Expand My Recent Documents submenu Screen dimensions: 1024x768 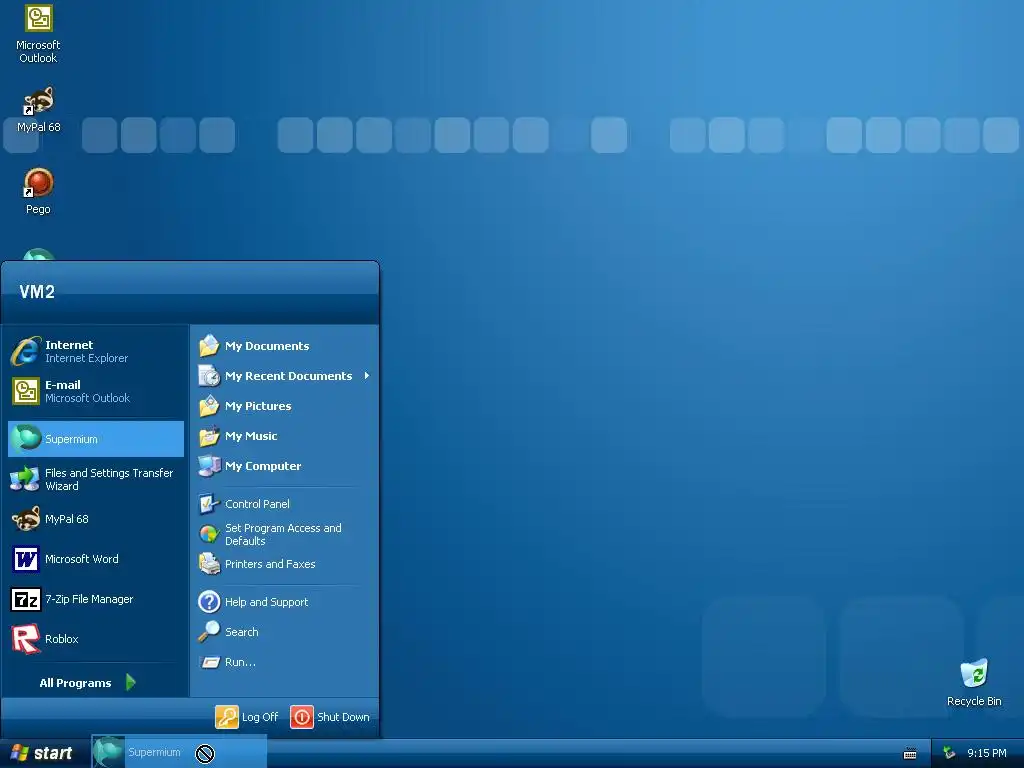284,376
